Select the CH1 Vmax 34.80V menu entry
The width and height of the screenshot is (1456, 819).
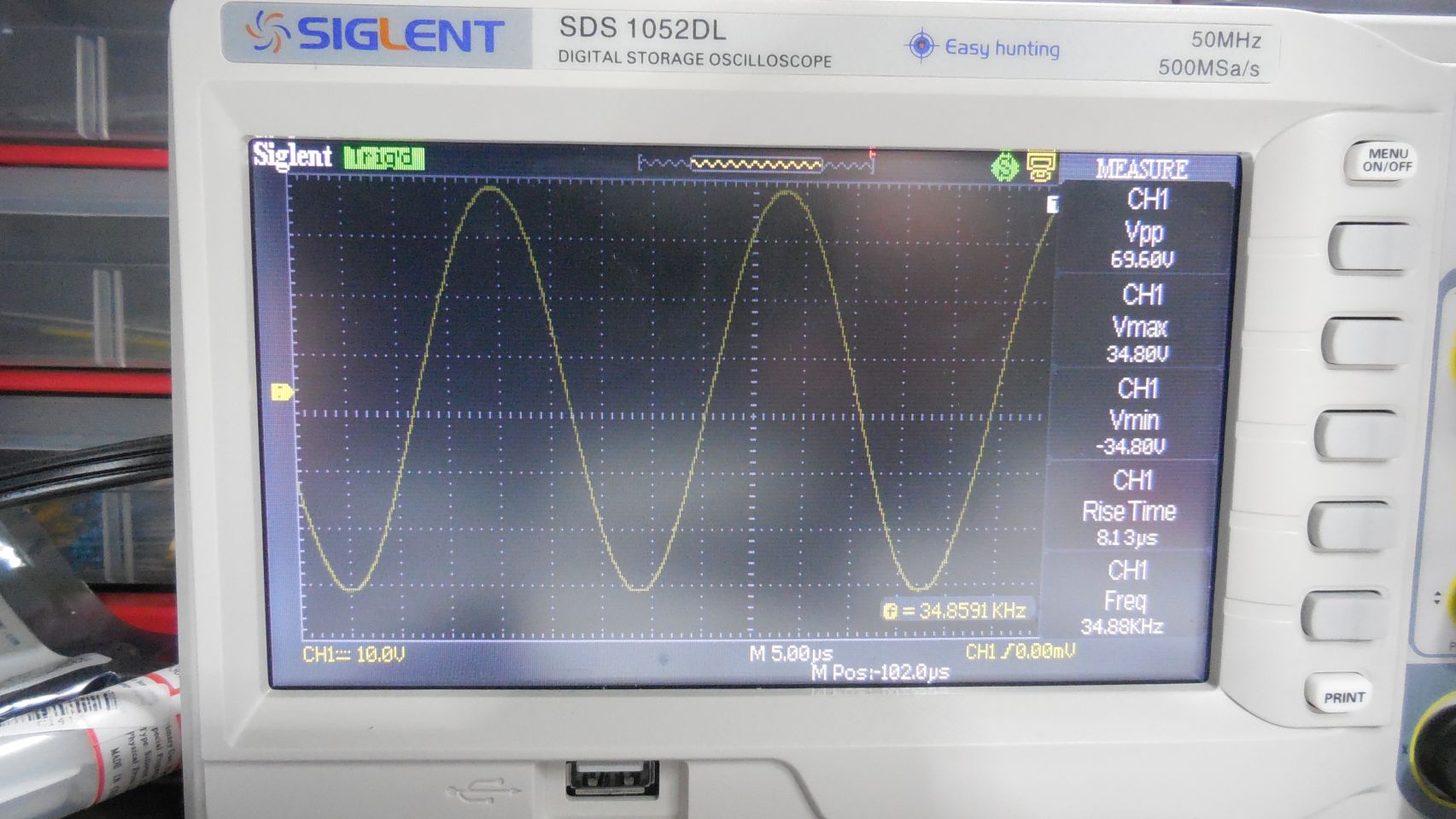(x=1140, y=323)
